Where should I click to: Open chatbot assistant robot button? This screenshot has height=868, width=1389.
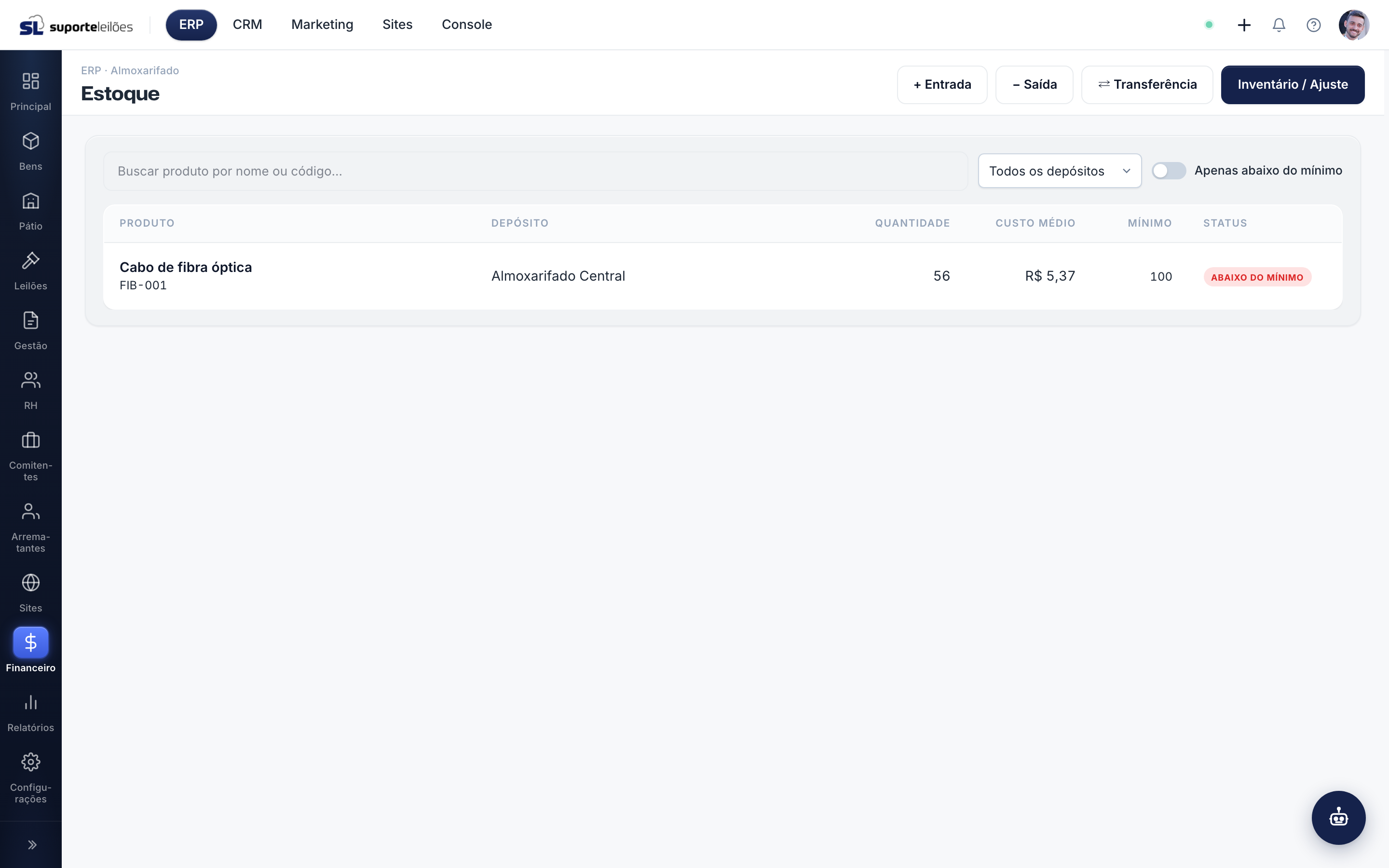pyautogui.click(x=1338, y=817)
